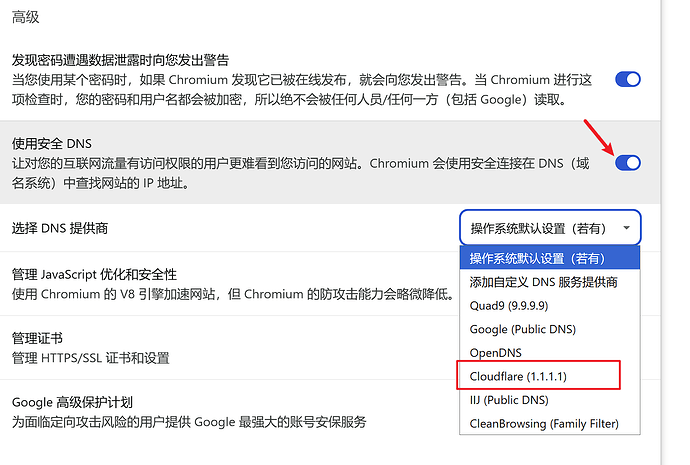The image size is (690, 465).
Task: Disable the Use secure DNS switch
Action: (628, 163)
